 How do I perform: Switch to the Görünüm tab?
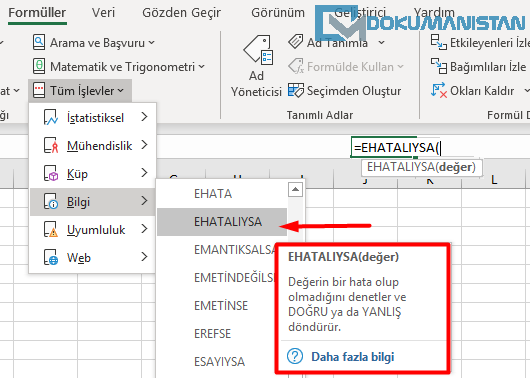[278, 13]
